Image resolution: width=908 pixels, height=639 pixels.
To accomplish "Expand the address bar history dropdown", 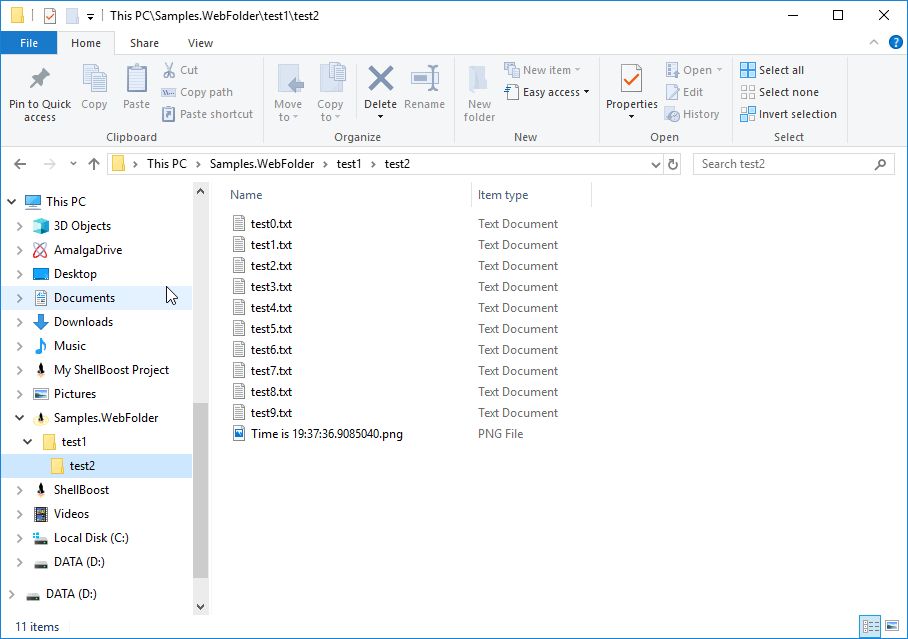I will [656, 165].
